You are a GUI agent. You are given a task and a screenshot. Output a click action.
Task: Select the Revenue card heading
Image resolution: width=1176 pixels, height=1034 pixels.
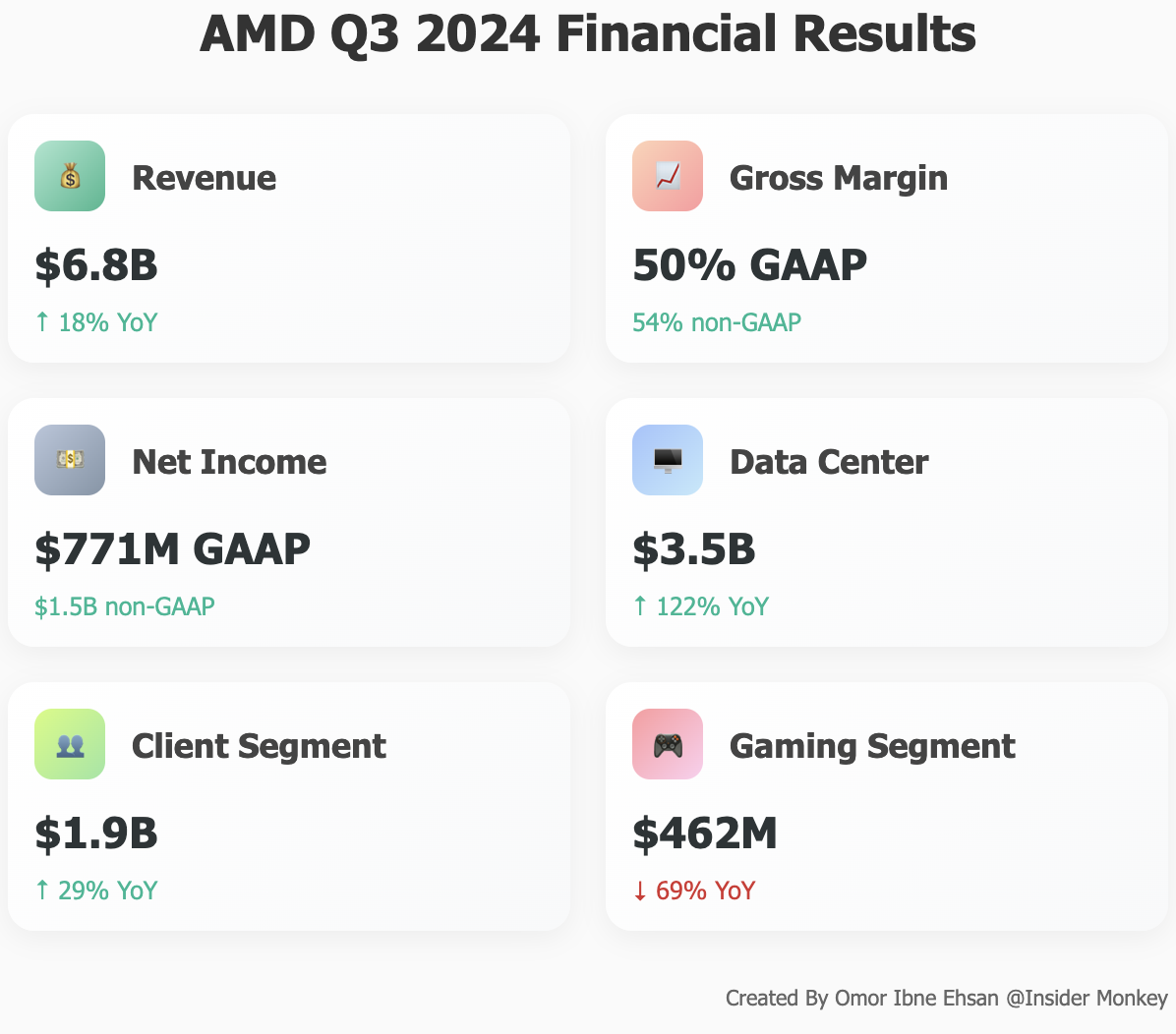(x=204, y=178)
